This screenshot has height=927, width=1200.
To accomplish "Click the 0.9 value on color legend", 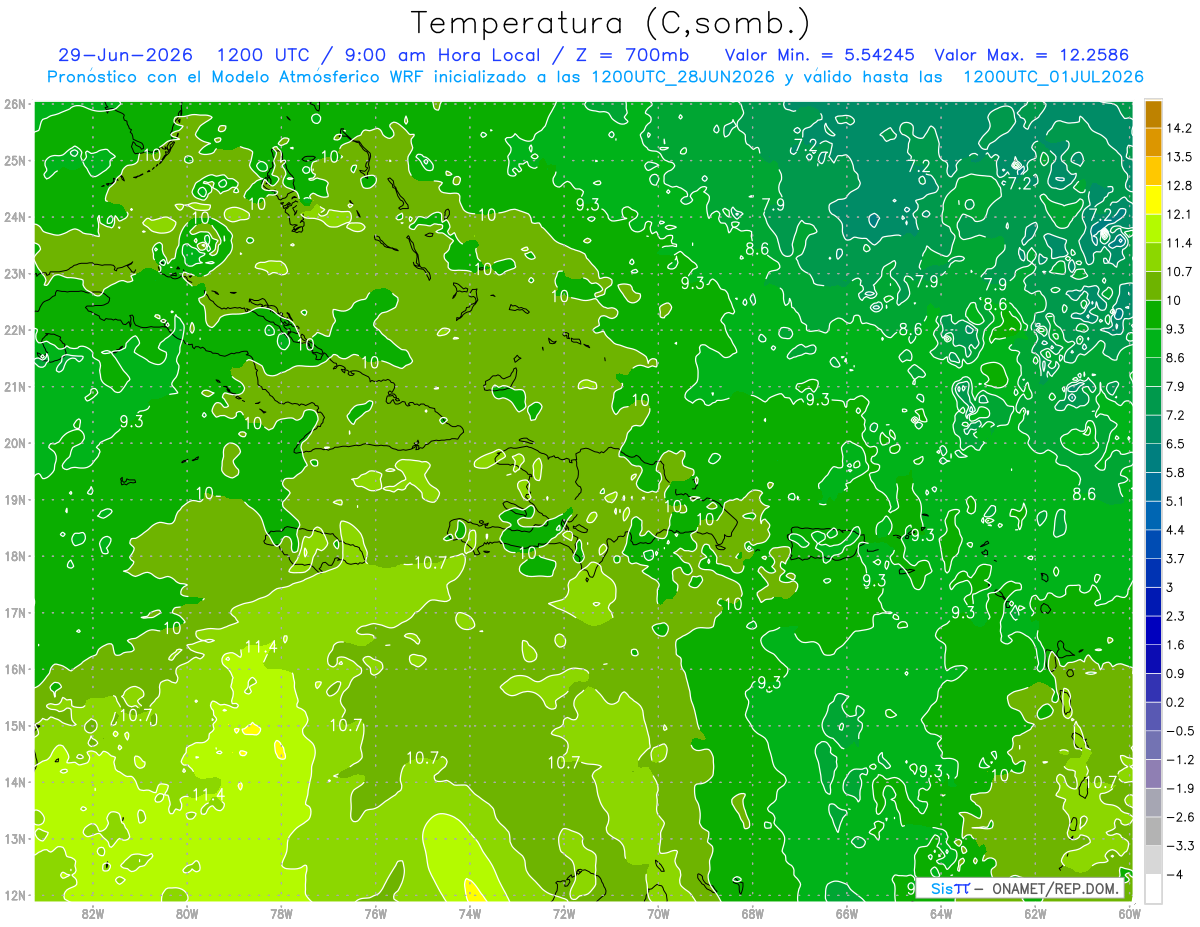I will 1175,673.
